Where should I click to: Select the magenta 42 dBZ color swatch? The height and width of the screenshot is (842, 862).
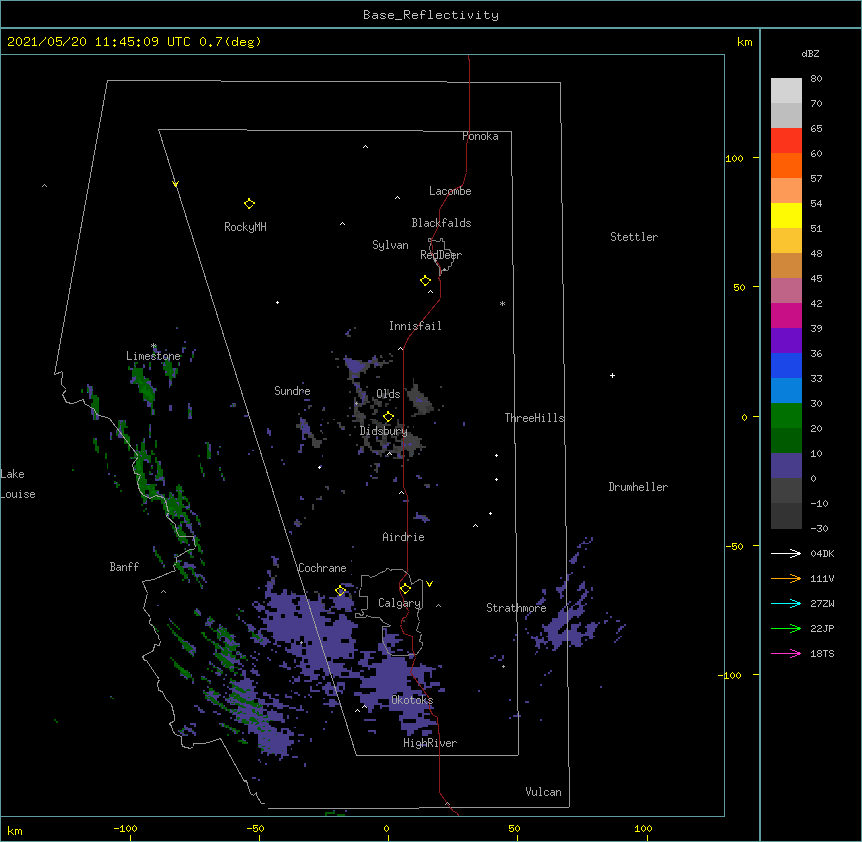[786, 315]
